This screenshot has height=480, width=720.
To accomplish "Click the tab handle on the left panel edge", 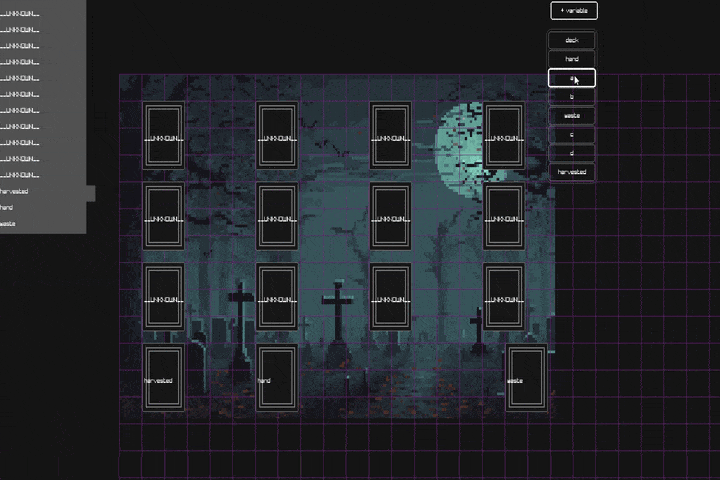I will (91, 193).
